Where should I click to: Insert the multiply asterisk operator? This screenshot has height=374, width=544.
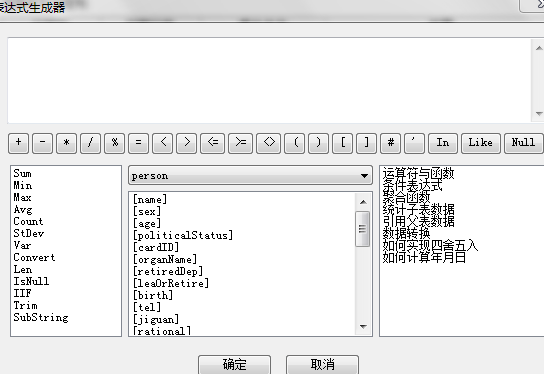[67, 143]
